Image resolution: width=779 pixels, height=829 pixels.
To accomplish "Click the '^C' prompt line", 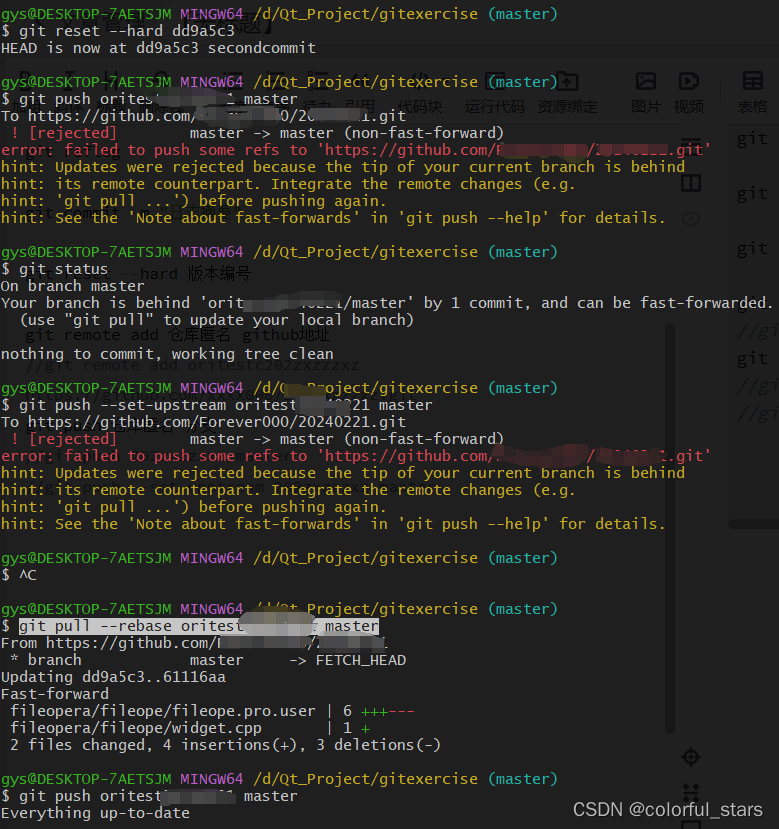I will (19, 575).
